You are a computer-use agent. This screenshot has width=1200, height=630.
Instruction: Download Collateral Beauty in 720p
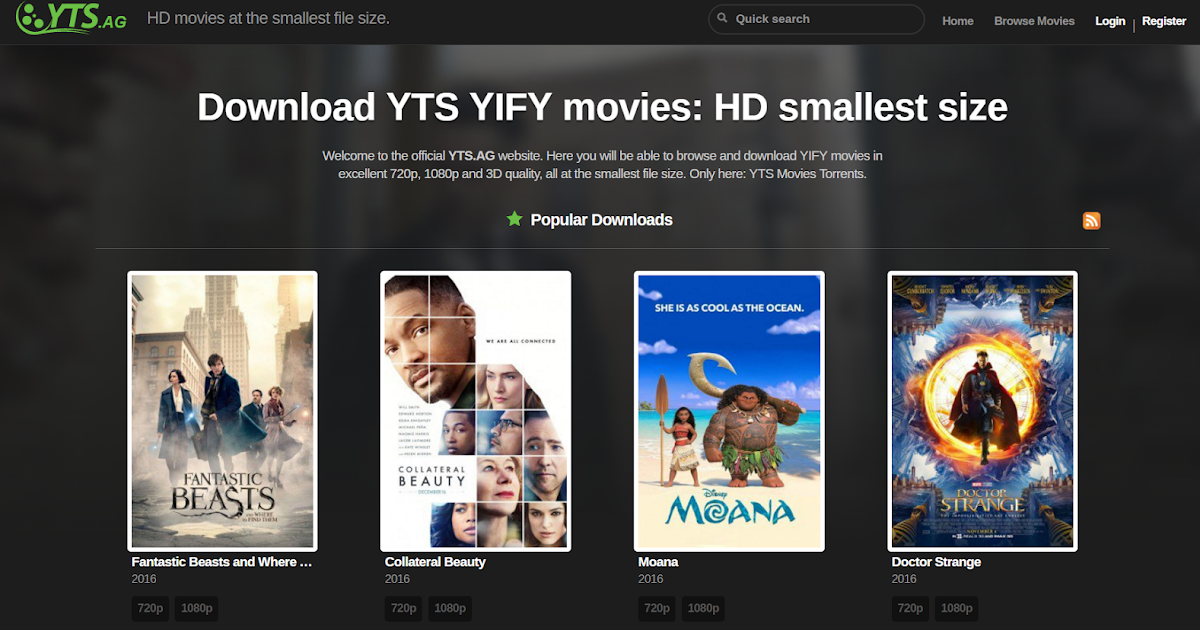coord(404,608)
